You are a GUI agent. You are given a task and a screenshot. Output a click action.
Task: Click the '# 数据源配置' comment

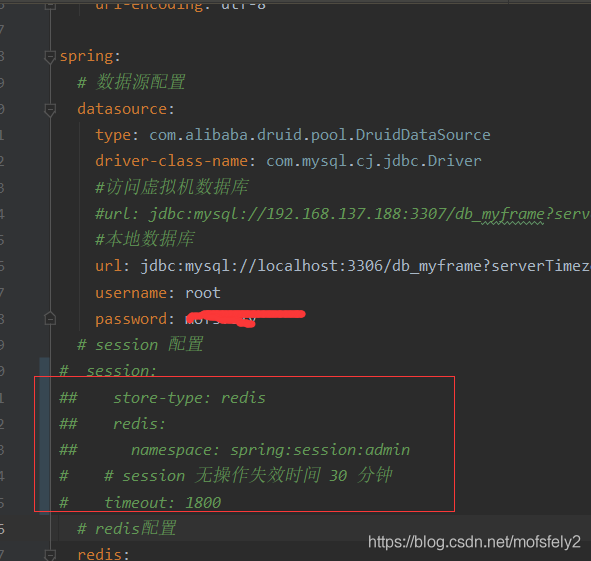pos(131,82)
